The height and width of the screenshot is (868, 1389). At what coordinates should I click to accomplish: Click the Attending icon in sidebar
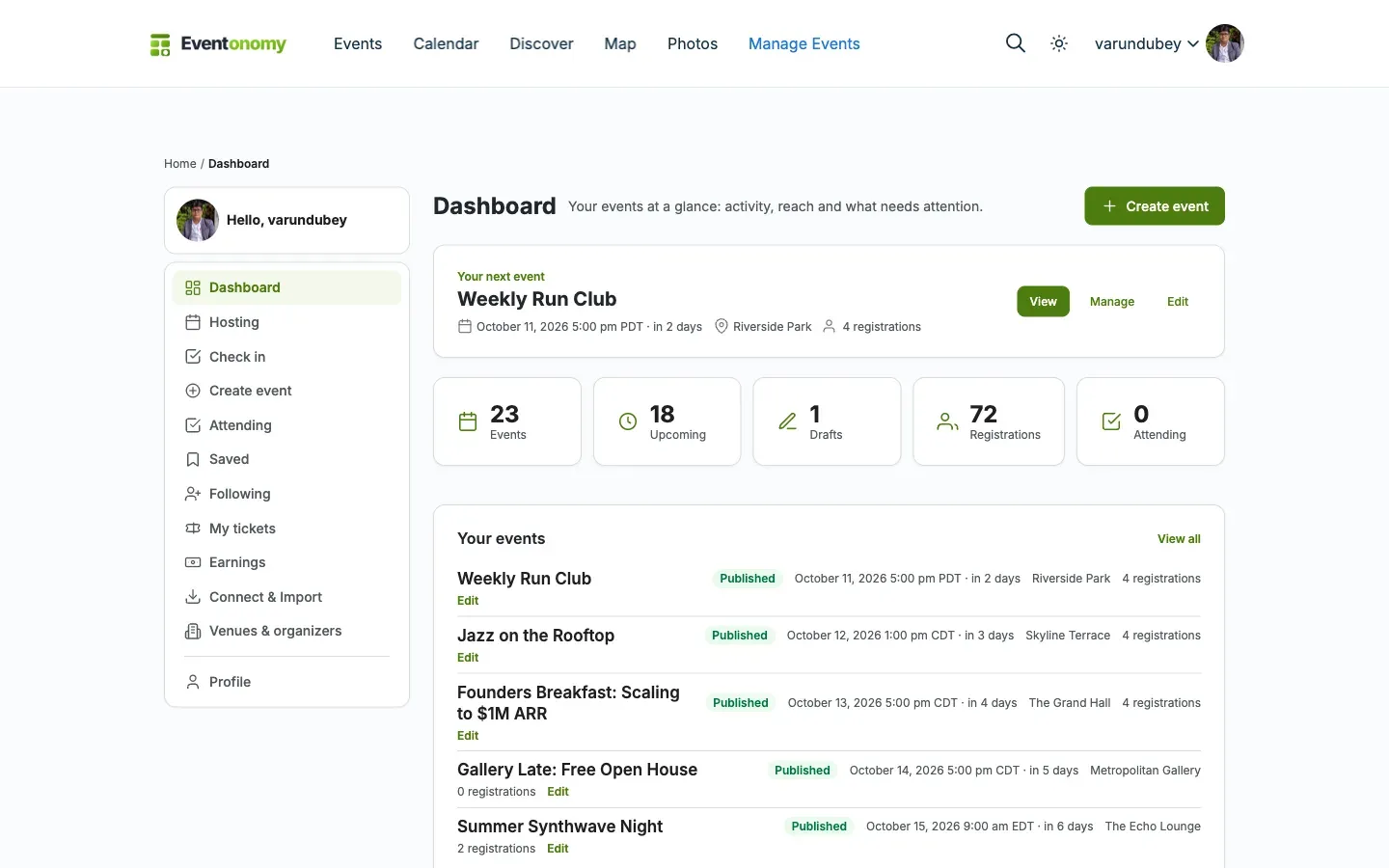click(x=193, y=425)
